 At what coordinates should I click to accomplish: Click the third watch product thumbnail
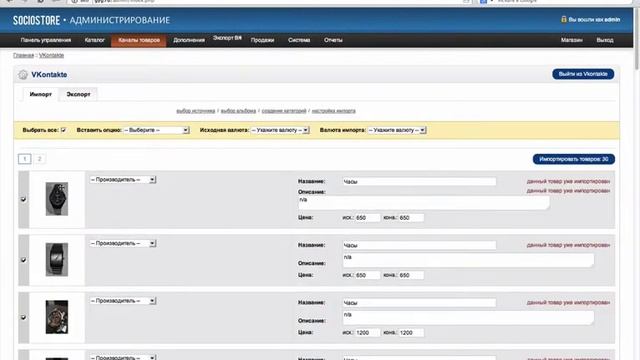[x=57, y=317]
